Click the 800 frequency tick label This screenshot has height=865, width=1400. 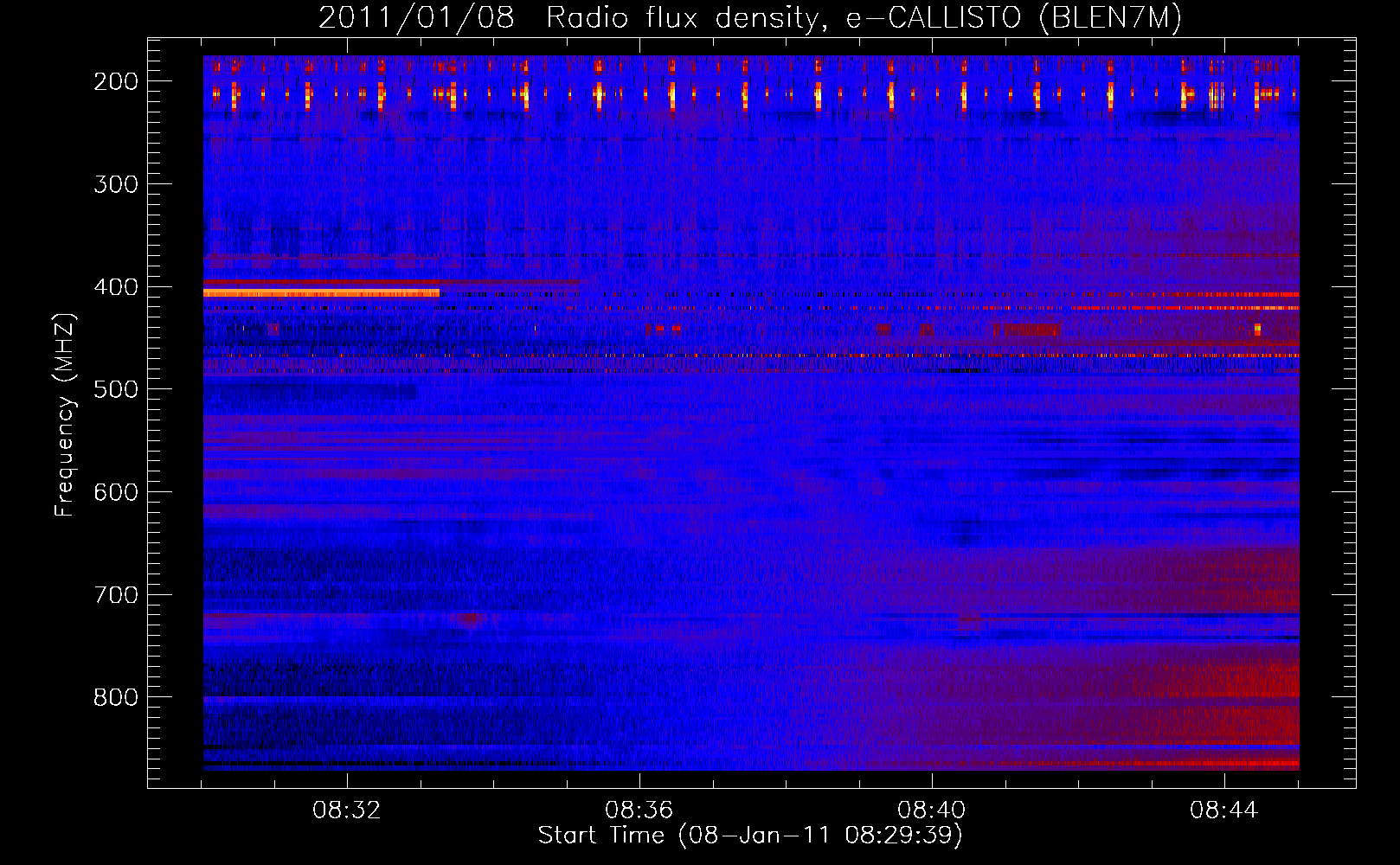(116, 697)
